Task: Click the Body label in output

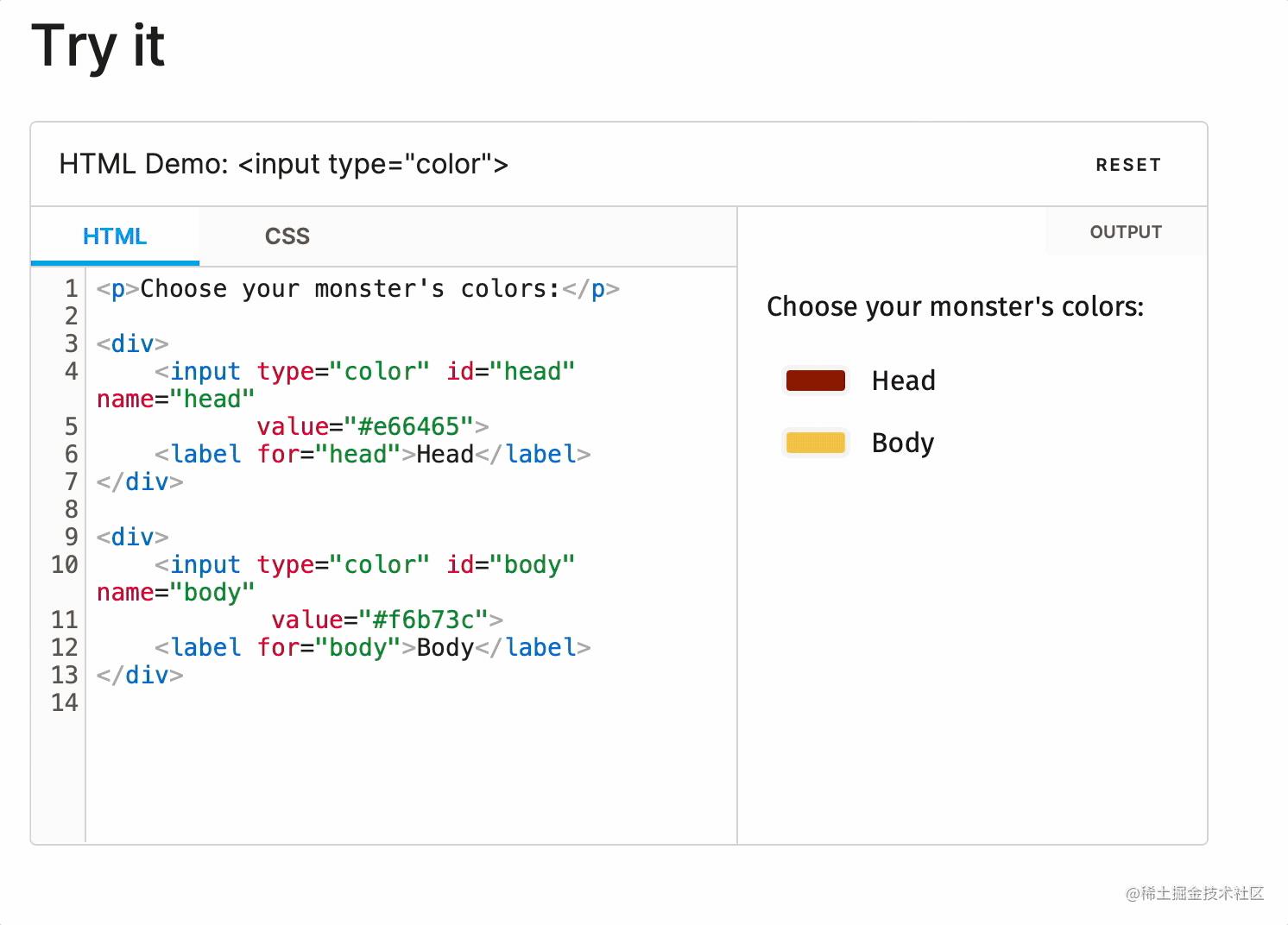Action: point(902,443)
